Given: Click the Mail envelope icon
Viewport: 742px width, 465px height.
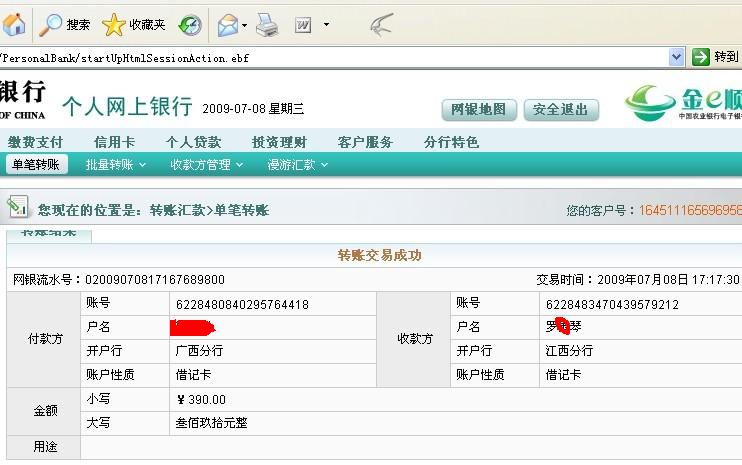Looking at the screenshot, I should tap(228, 25).
